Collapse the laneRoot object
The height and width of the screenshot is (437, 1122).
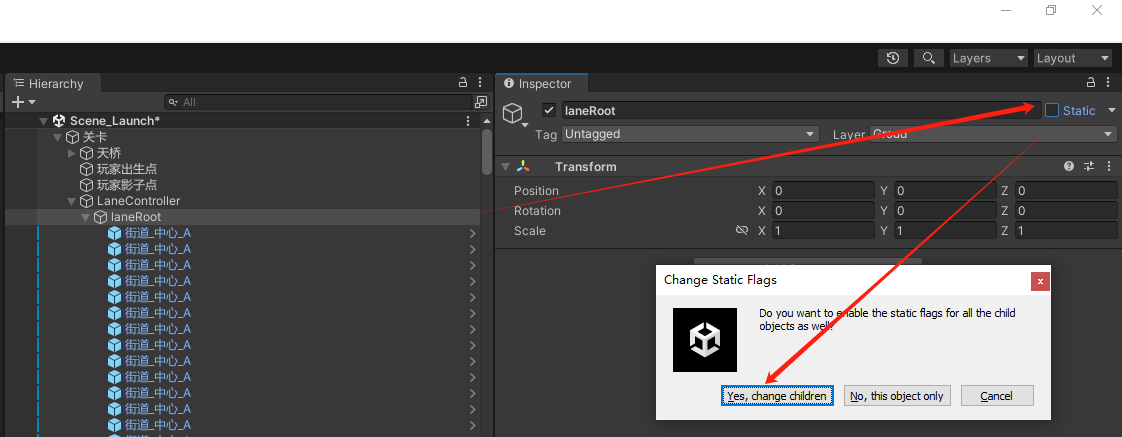85,217
